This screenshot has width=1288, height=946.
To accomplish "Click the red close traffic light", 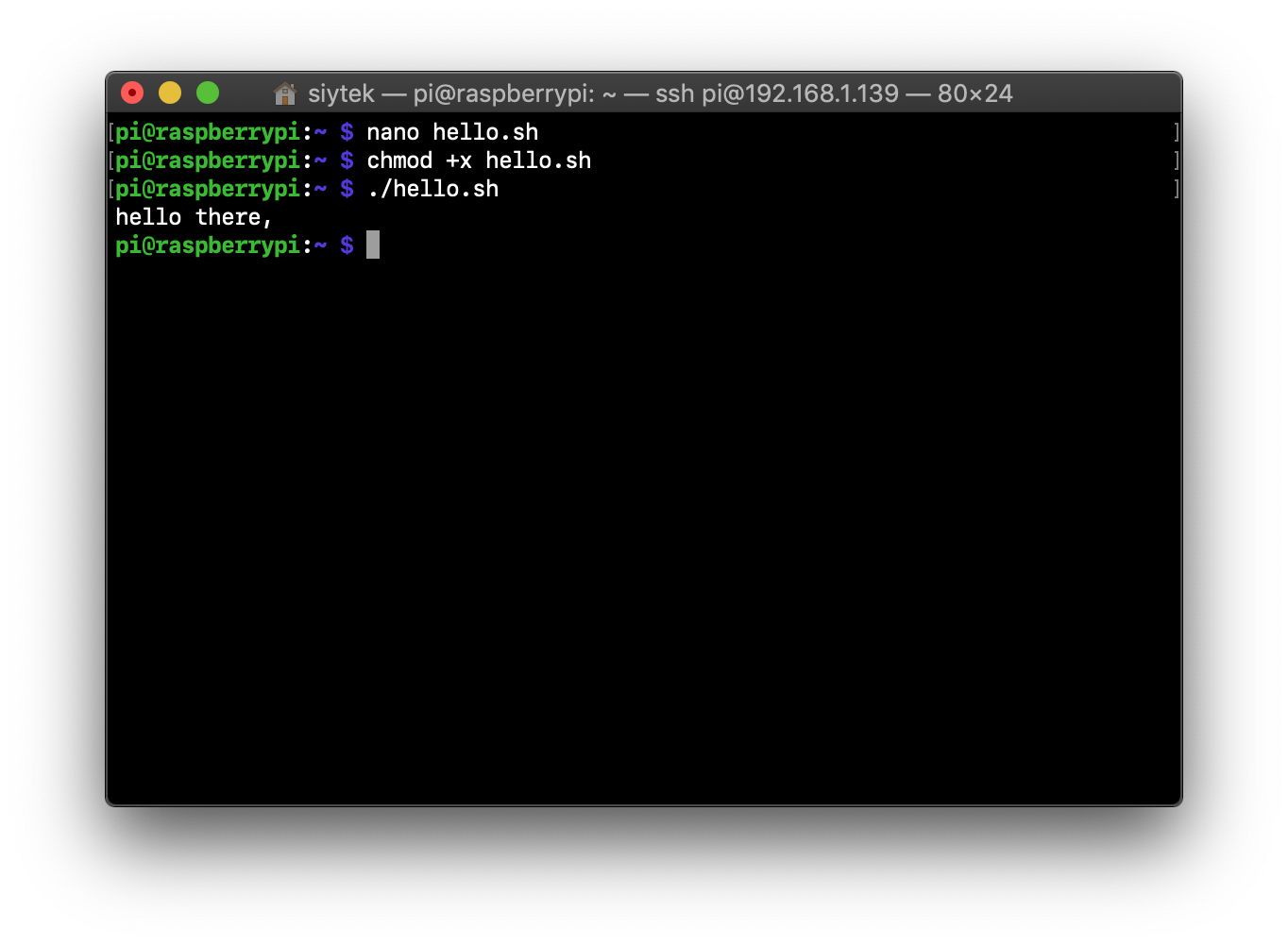I will tap(131, 93).
